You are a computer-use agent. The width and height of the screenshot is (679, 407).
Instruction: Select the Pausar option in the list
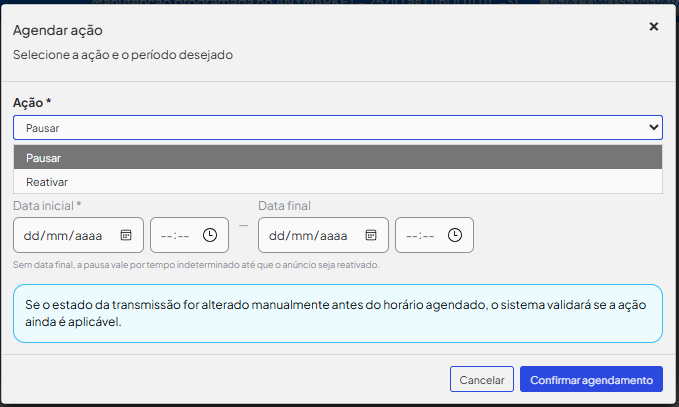pos(338,158)
